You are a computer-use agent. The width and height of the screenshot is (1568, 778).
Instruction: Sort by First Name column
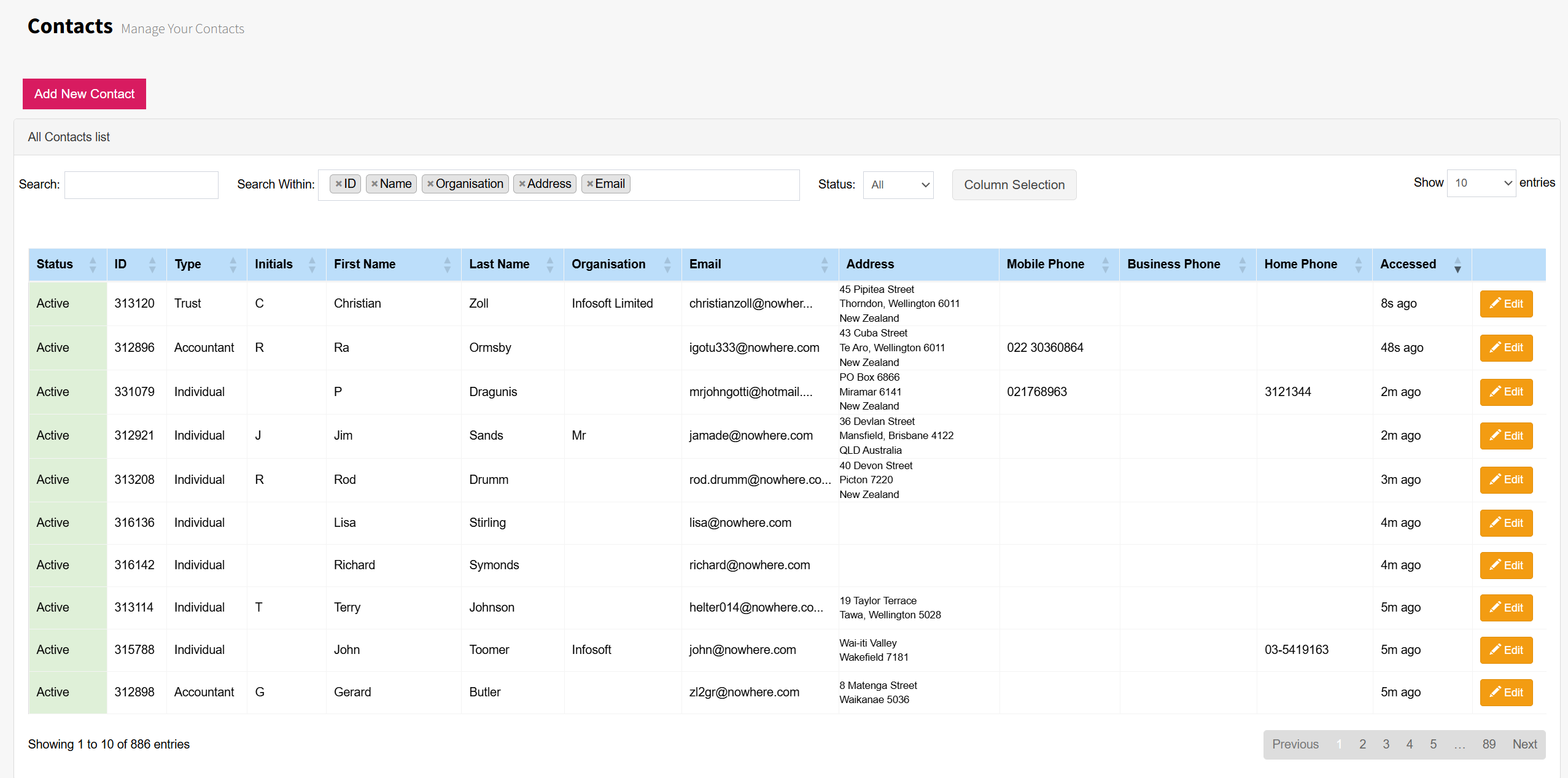[393, 265]
